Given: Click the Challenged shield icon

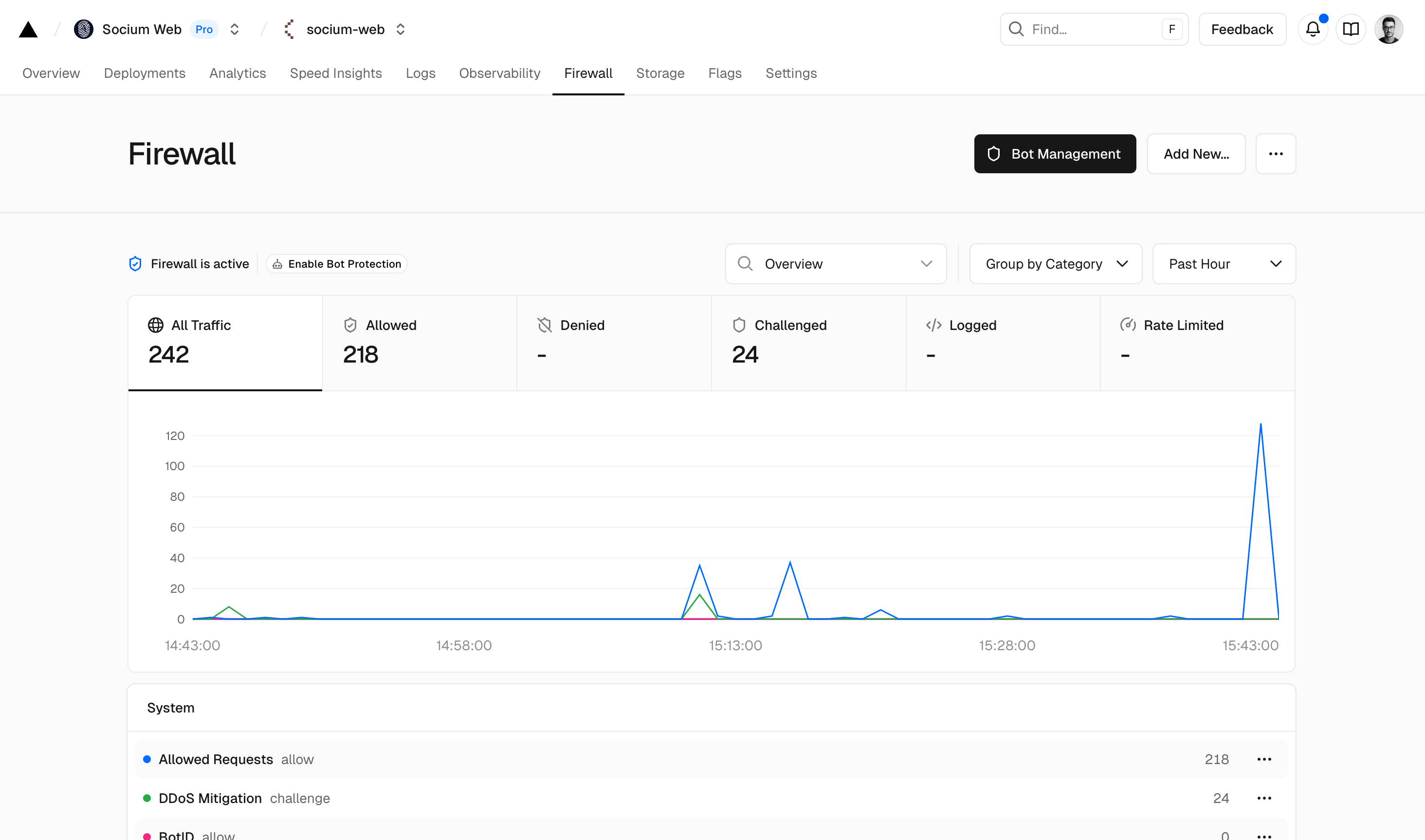Looking at the screenshot, I should click(739, 325).
